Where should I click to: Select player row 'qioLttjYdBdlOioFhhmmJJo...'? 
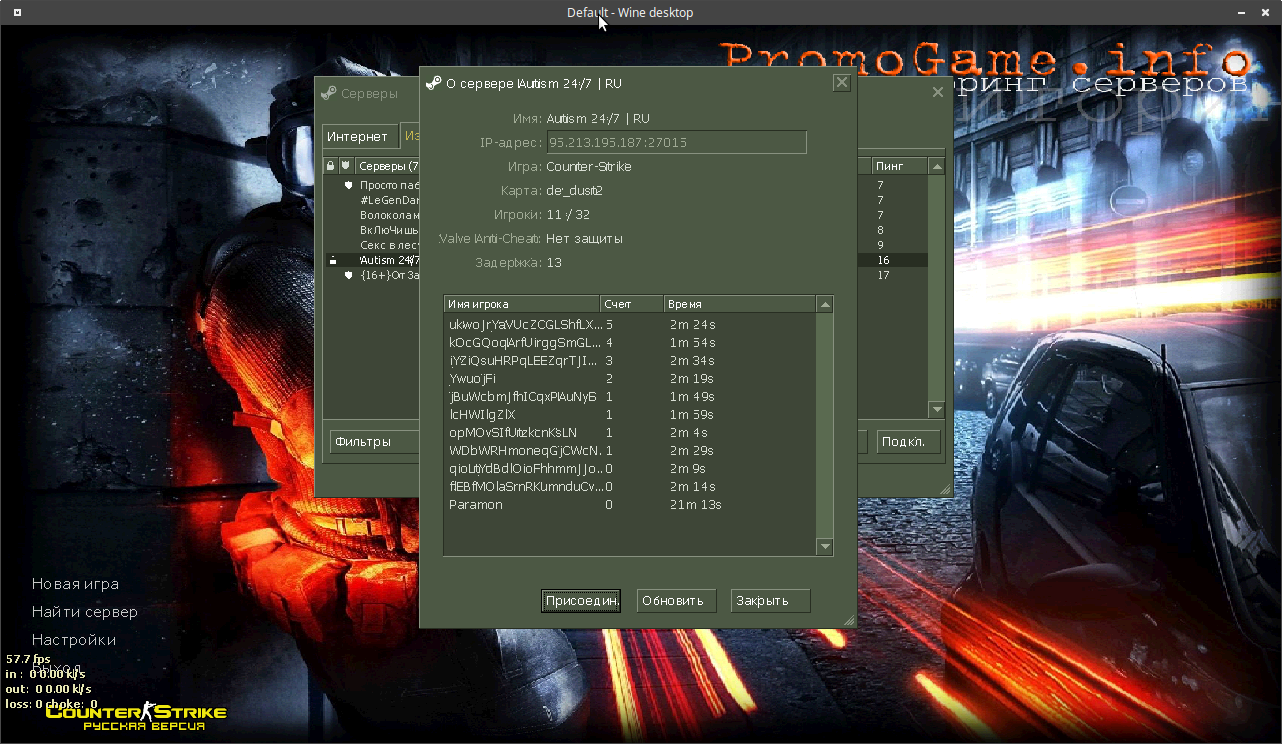pos(630,469)
